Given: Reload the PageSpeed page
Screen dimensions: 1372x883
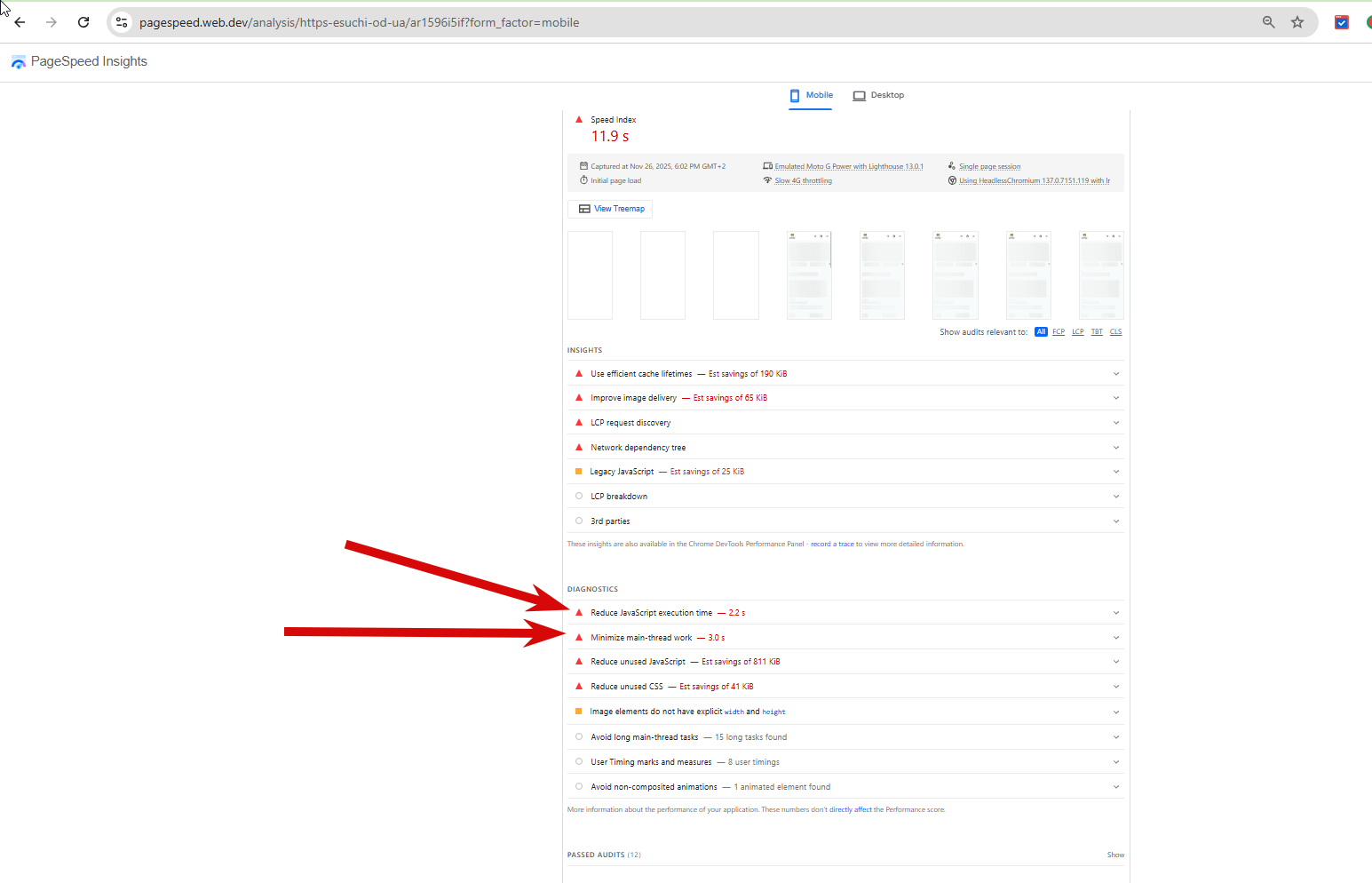Looking at the screenshot, I should [x=83, y=22].
